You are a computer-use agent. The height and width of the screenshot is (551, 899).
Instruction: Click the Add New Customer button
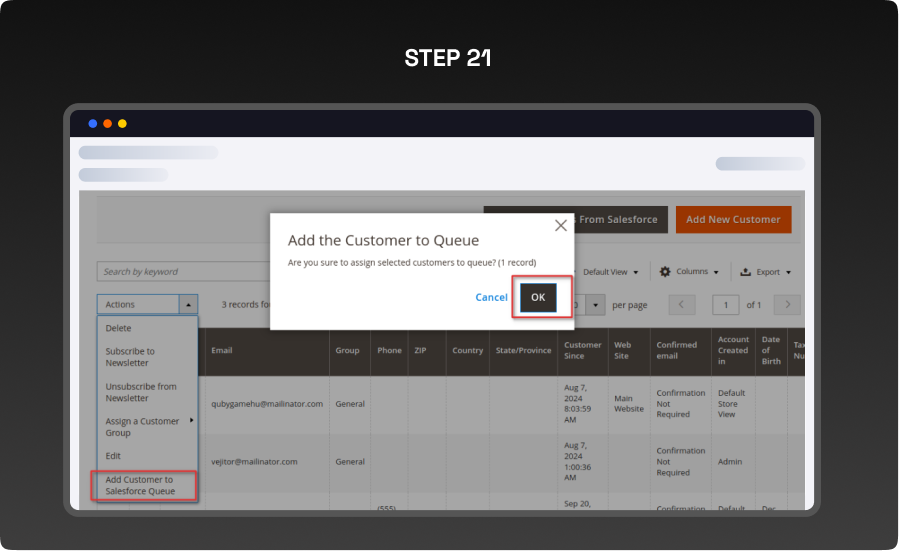click(x=733, y=220)
